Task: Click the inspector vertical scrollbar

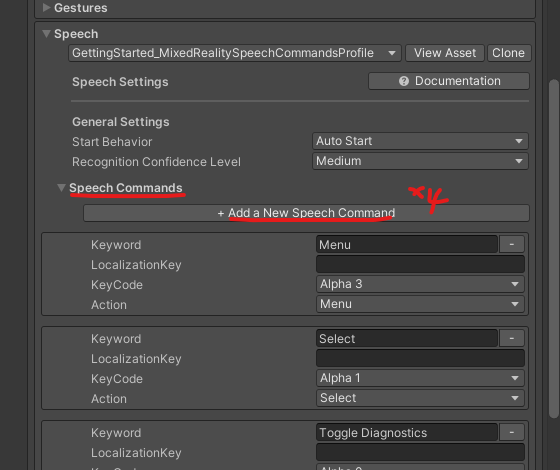Action: (x=554, y=248)
